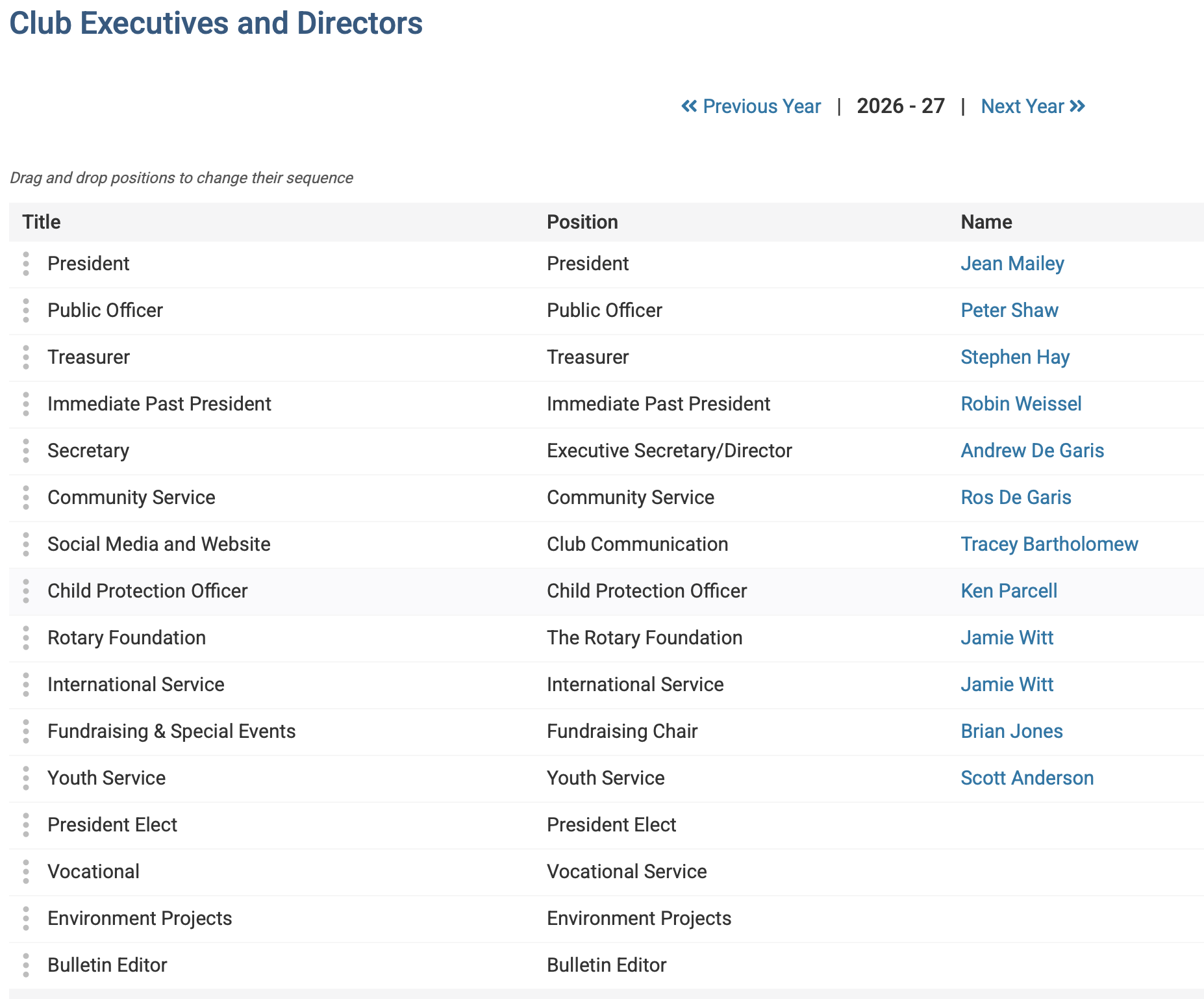Click the Name column header
This screenshot has width=1204, height=999.
[x=986, y=222]
